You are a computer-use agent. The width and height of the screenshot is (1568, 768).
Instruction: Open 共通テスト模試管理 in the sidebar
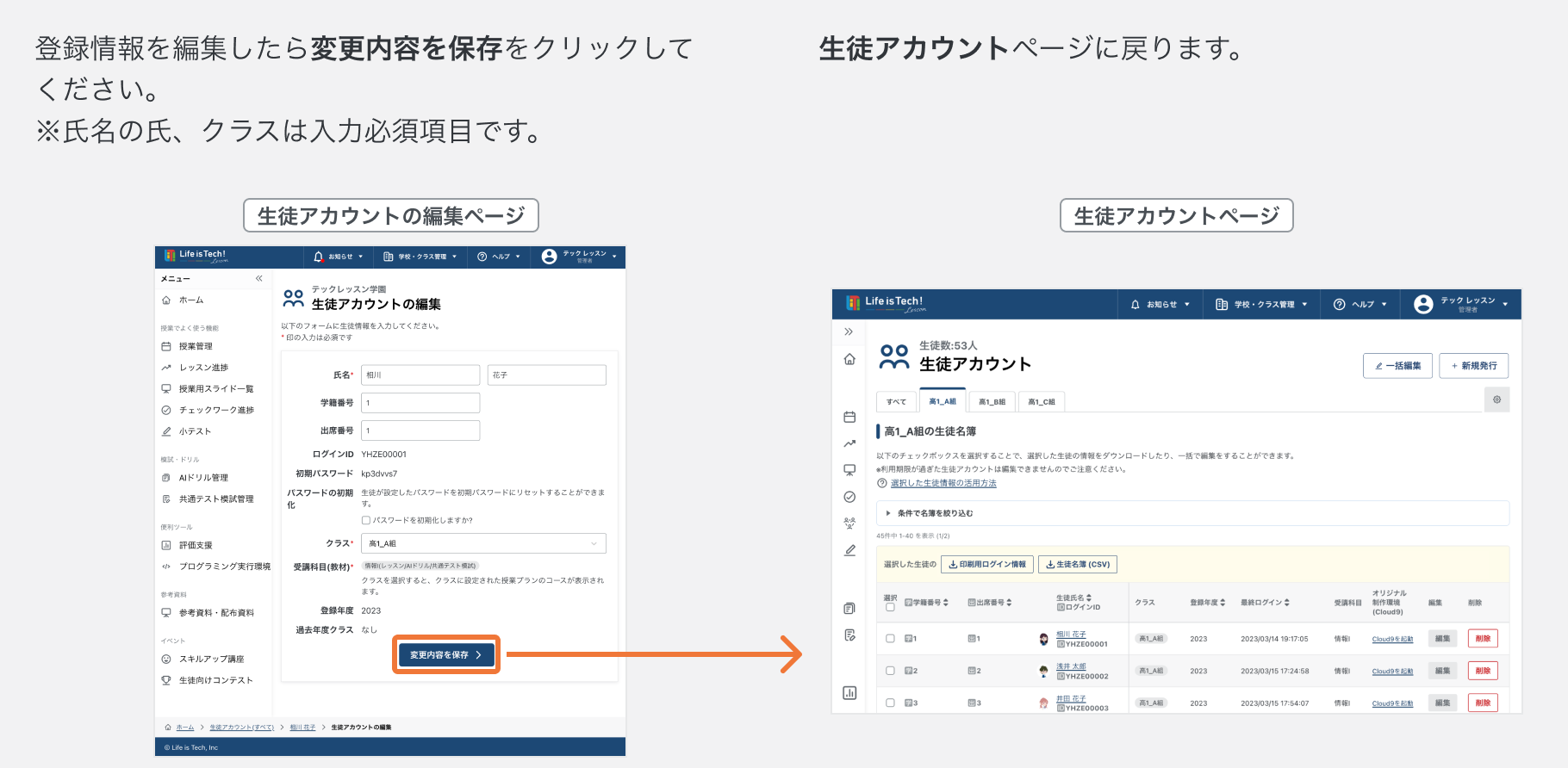208,499
